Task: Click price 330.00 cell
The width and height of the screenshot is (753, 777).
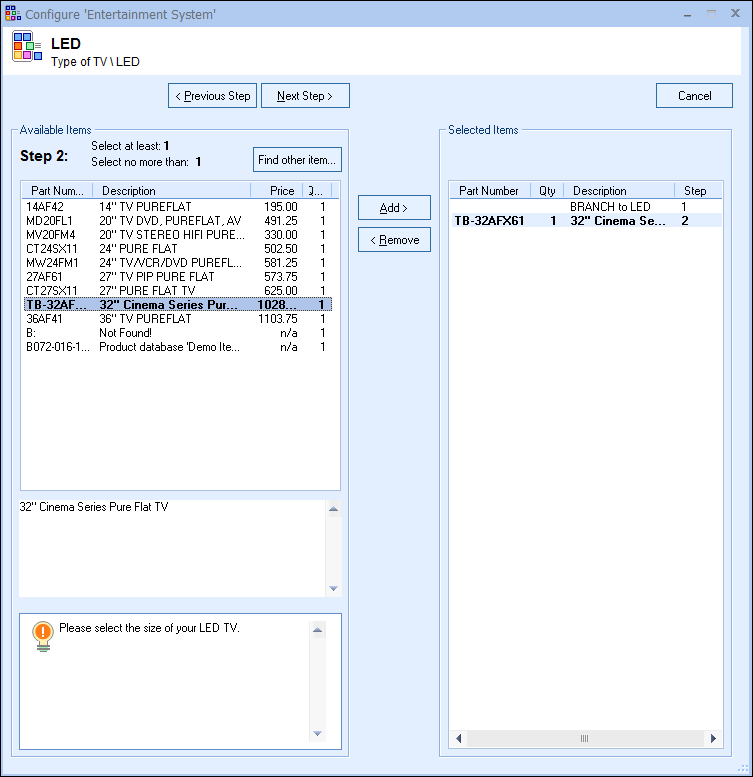Action: (x=281, y=234)
